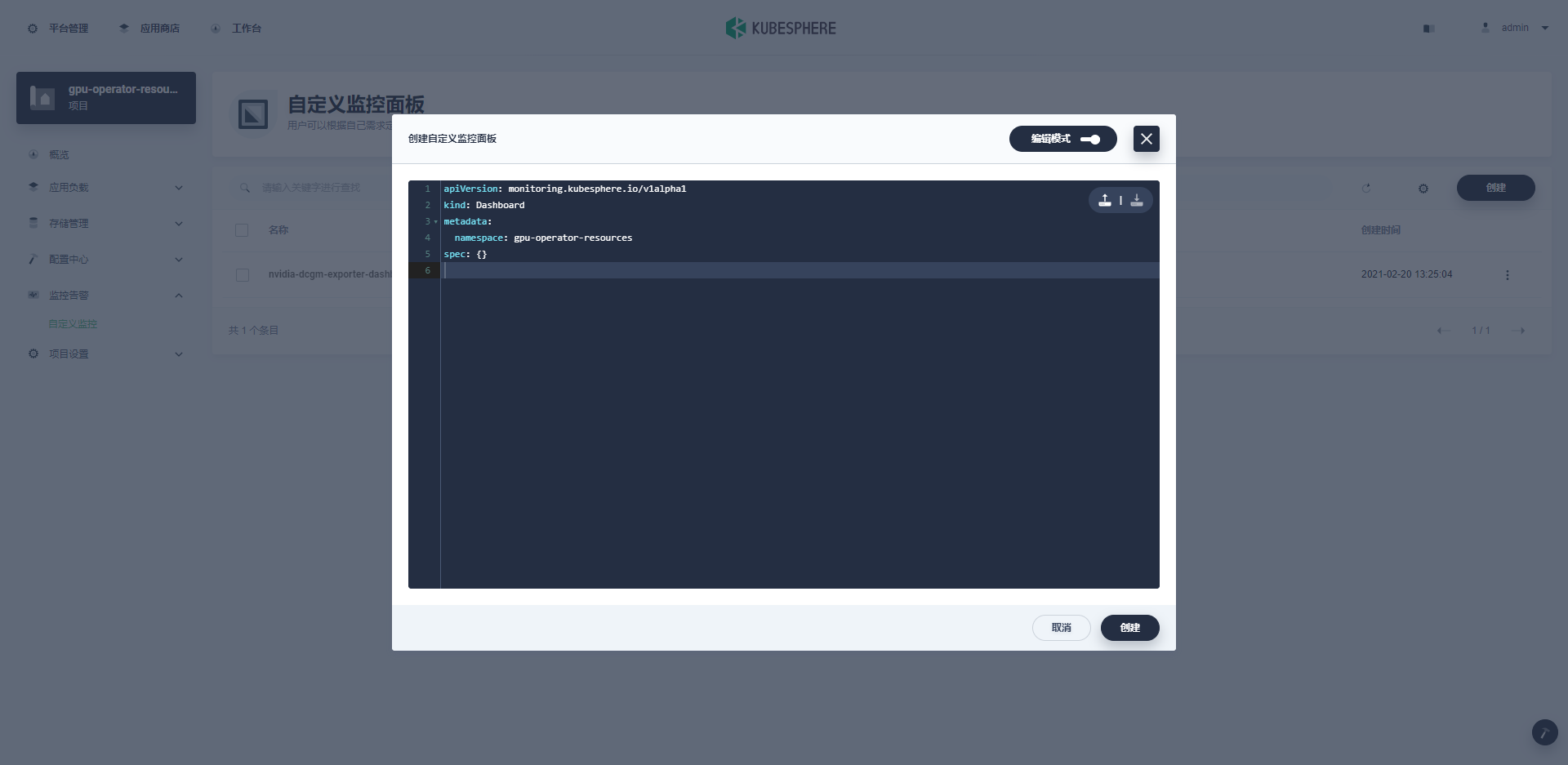Click the upload YAML icon in editor
This screenshot has height=765, width=1568.
(1105, 200)
